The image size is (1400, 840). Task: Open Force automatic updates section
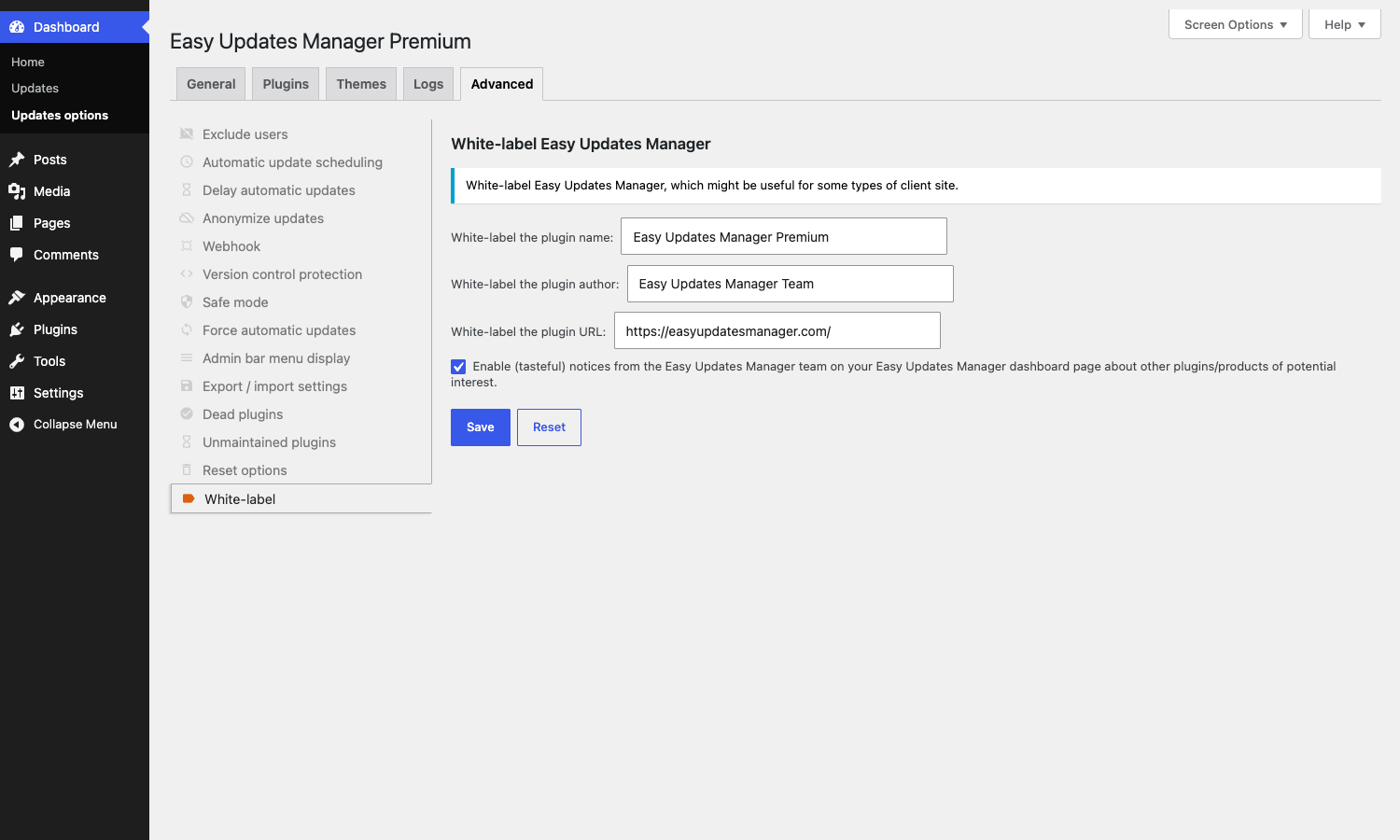pyautogui.click(x=279, y=330)
